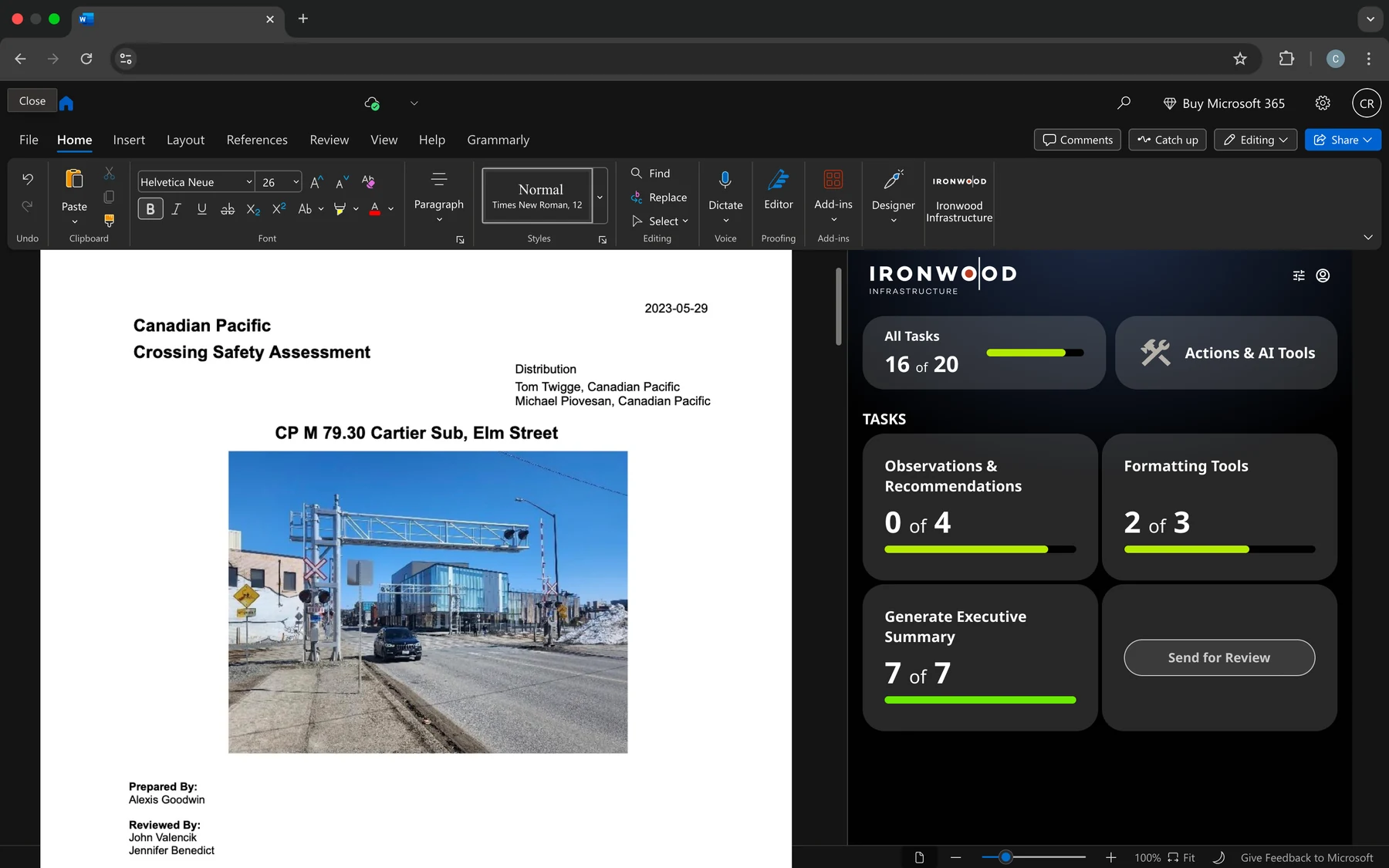This screenshot has height=868, width=1389.
Task: Open the Review tab
Action: [x=330, y=140]
